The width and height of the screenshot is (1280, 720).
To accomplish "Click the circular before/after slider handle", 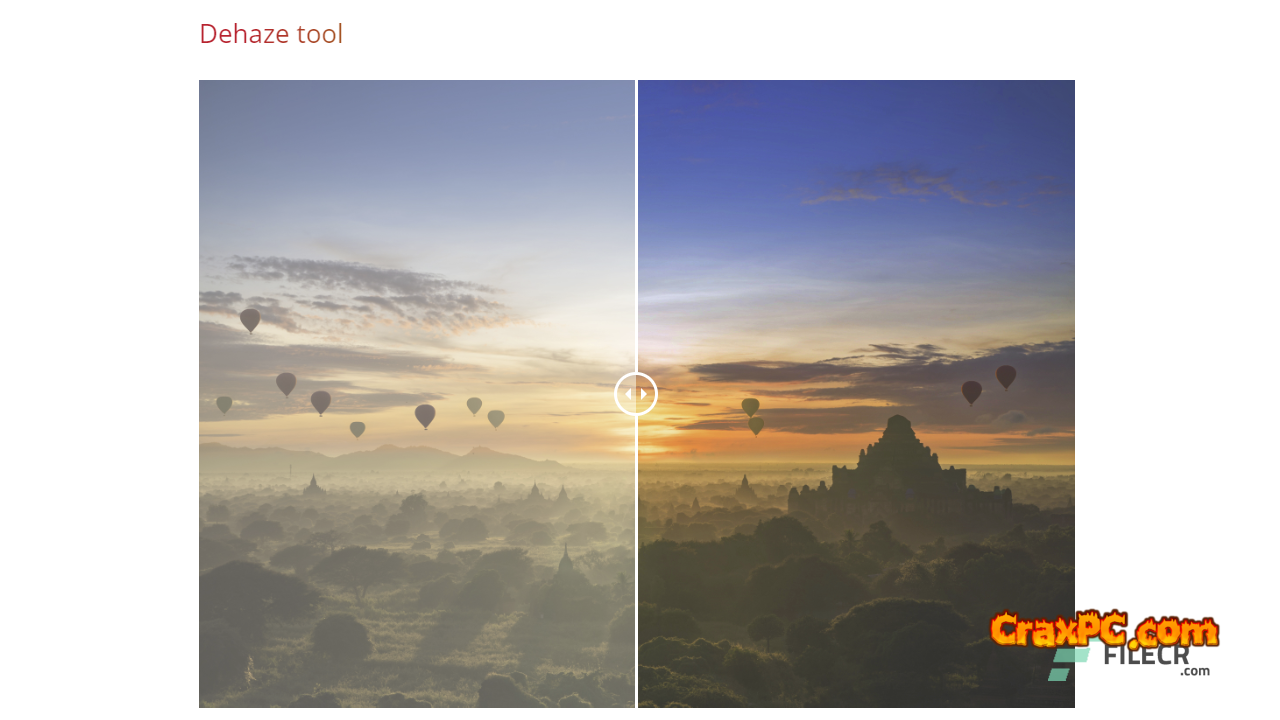I will (x=636, y=393).
